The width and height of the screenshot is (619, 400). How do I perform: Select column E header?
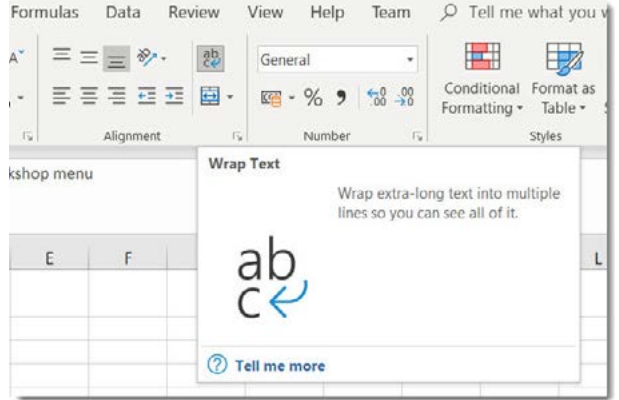click(x=49, y=259)
